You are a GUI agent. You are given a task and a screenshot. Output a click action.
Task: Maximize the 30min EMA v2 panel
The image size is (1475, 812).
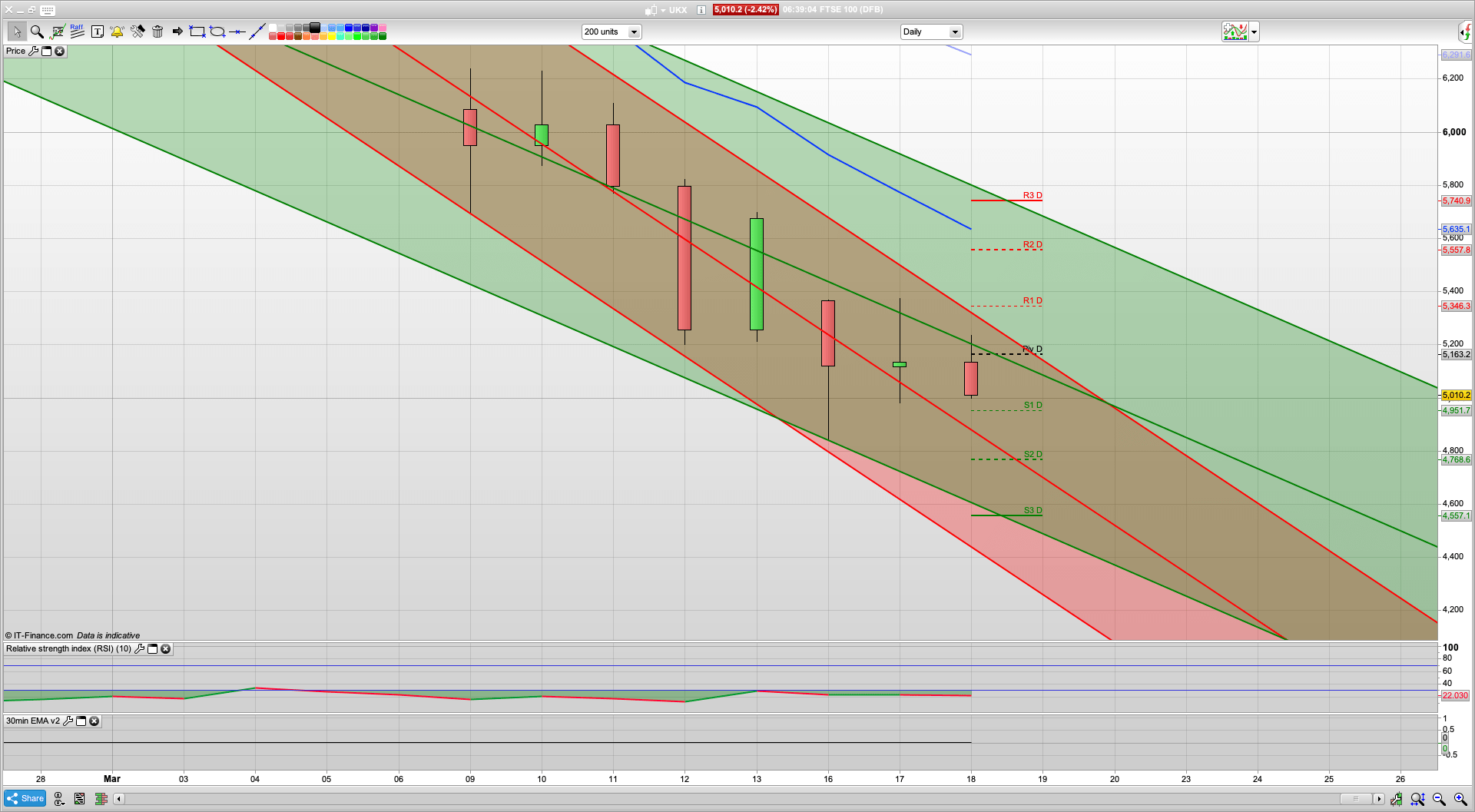pyautogui.click(x=81, y=721)
